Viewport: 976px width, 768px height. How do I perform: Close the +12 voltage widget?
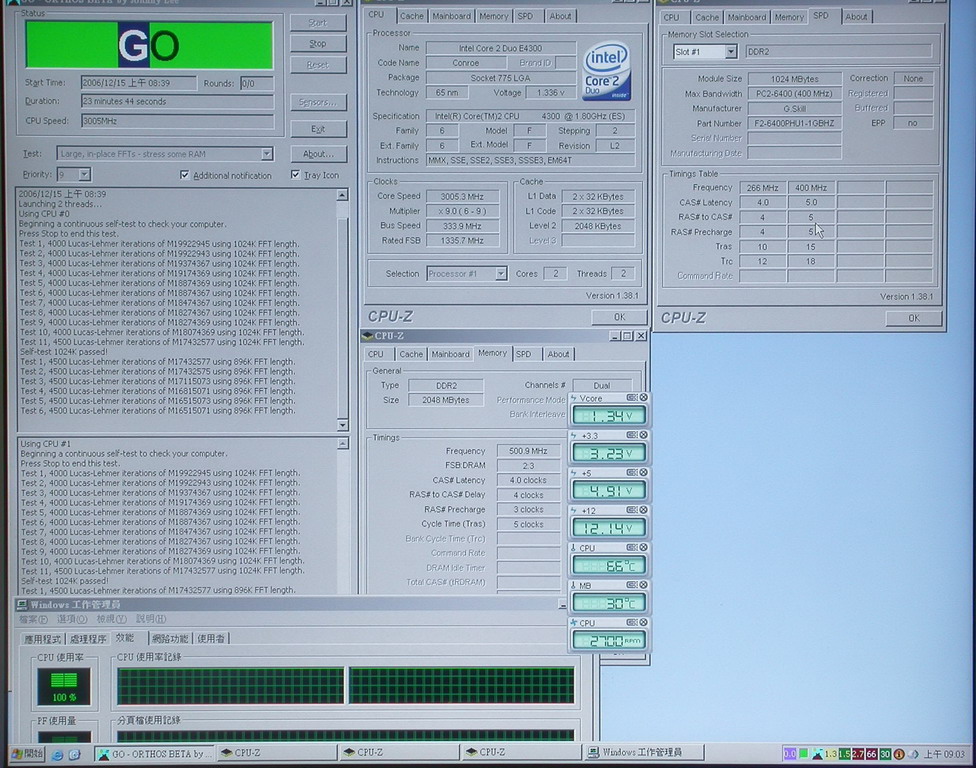(x=644, y=510)
